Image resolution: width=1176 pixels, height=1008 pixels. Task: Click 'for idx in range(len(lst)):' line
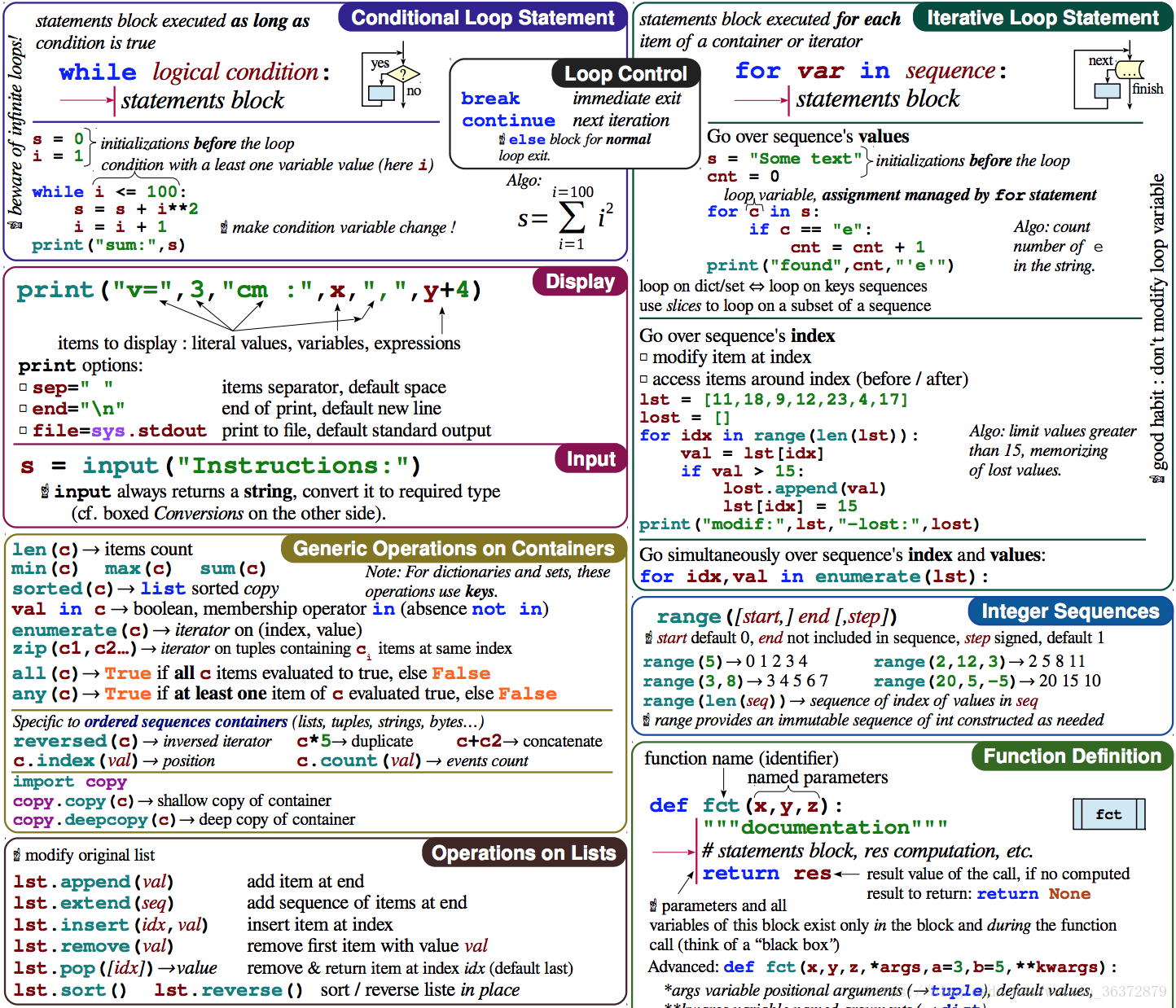coord(779,436)
